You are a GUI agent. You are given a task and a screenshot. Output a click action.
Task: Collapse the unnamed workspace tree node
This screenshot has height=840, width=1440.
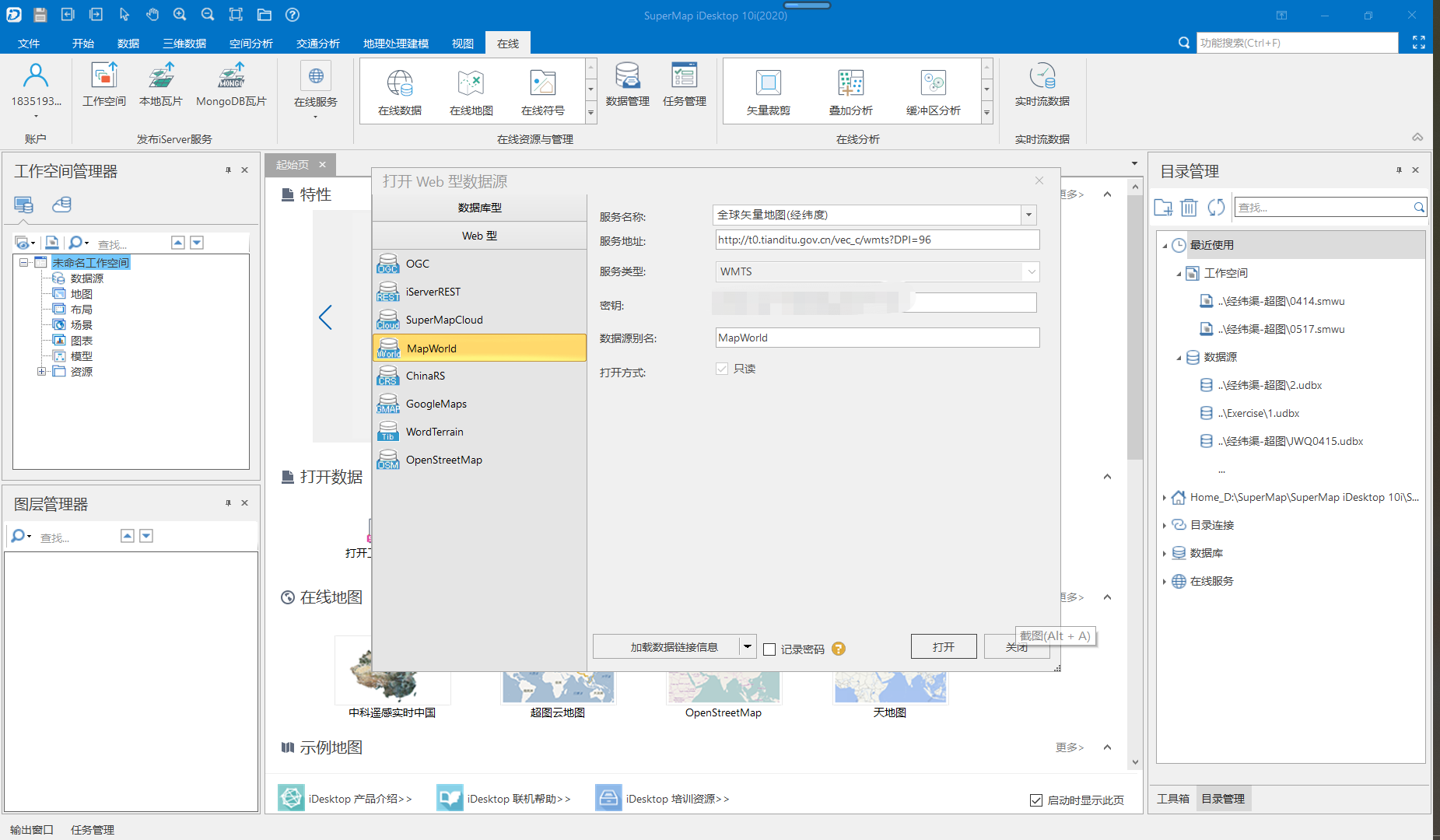(x=23, y=263)
